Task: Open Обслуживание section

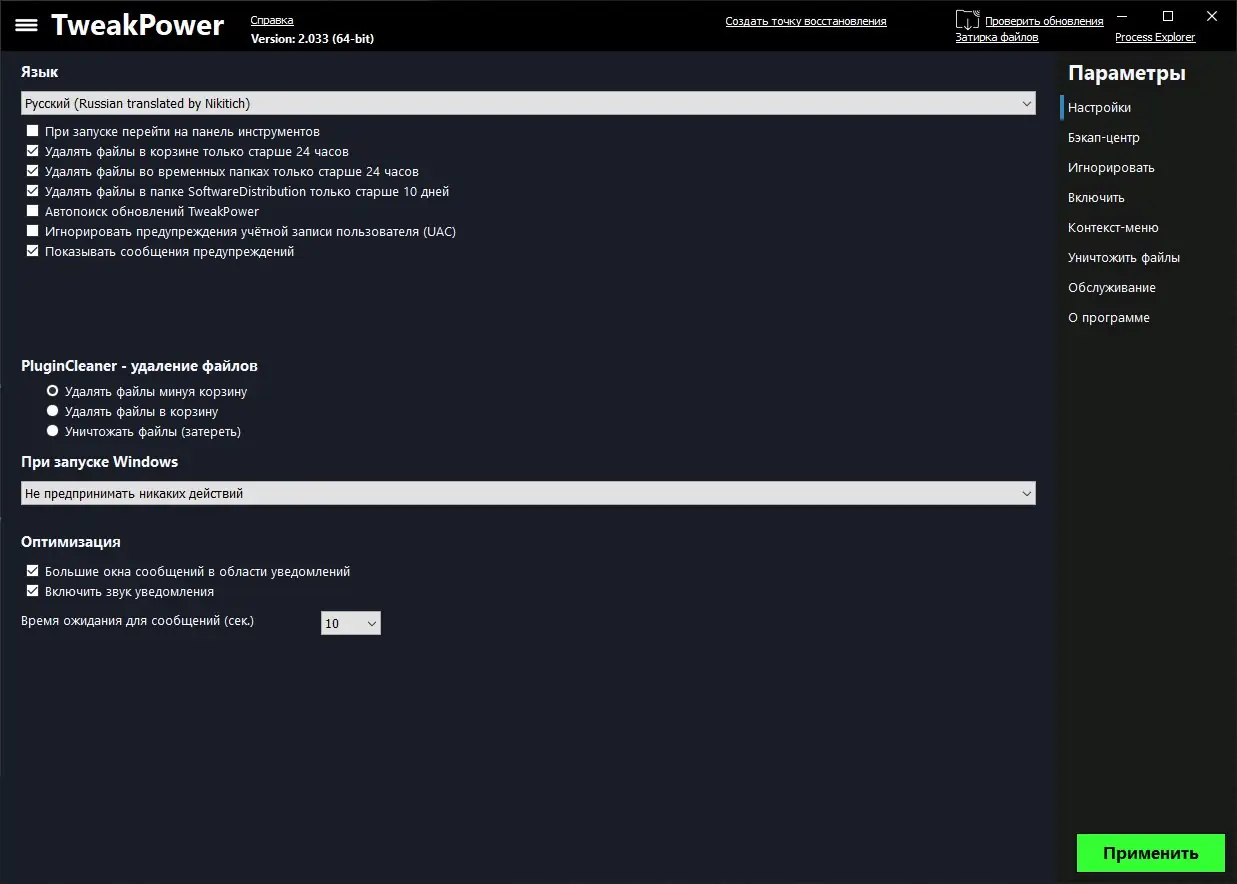Action: pyautogui.click(x=1112, y=287)
